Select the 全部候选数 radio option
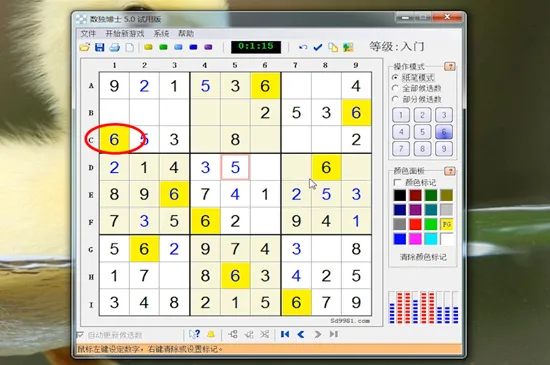 click(395, 88)
